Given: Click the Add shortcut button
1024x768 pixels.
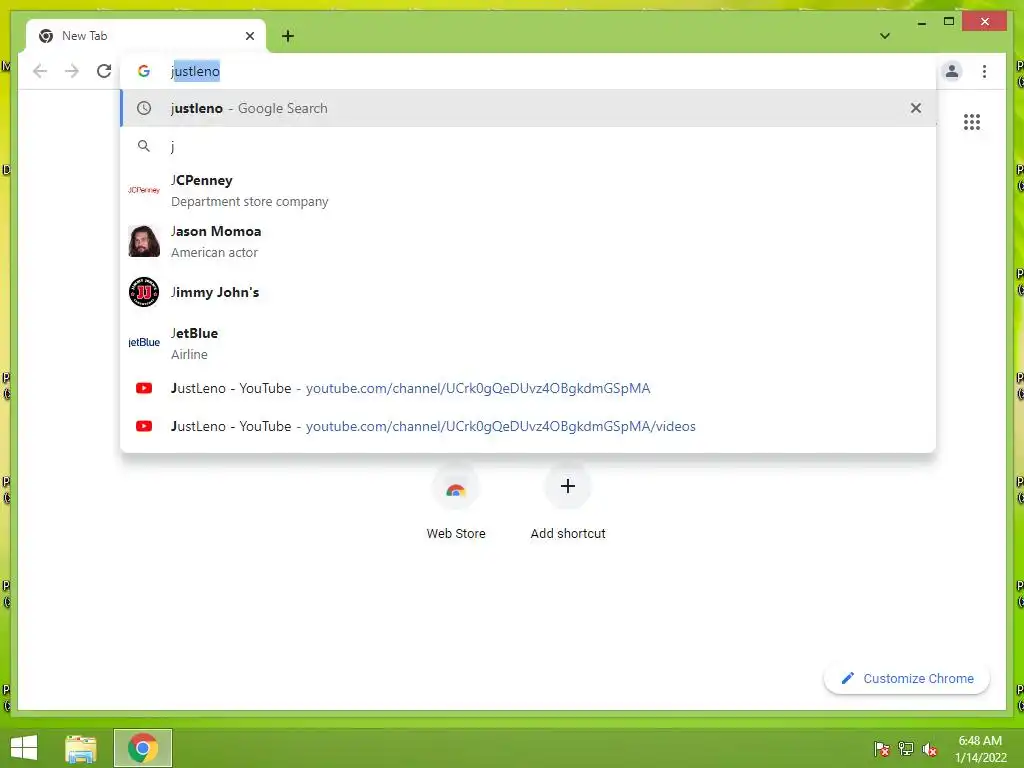Looking at the screenshot, I should tap(568, 504).
